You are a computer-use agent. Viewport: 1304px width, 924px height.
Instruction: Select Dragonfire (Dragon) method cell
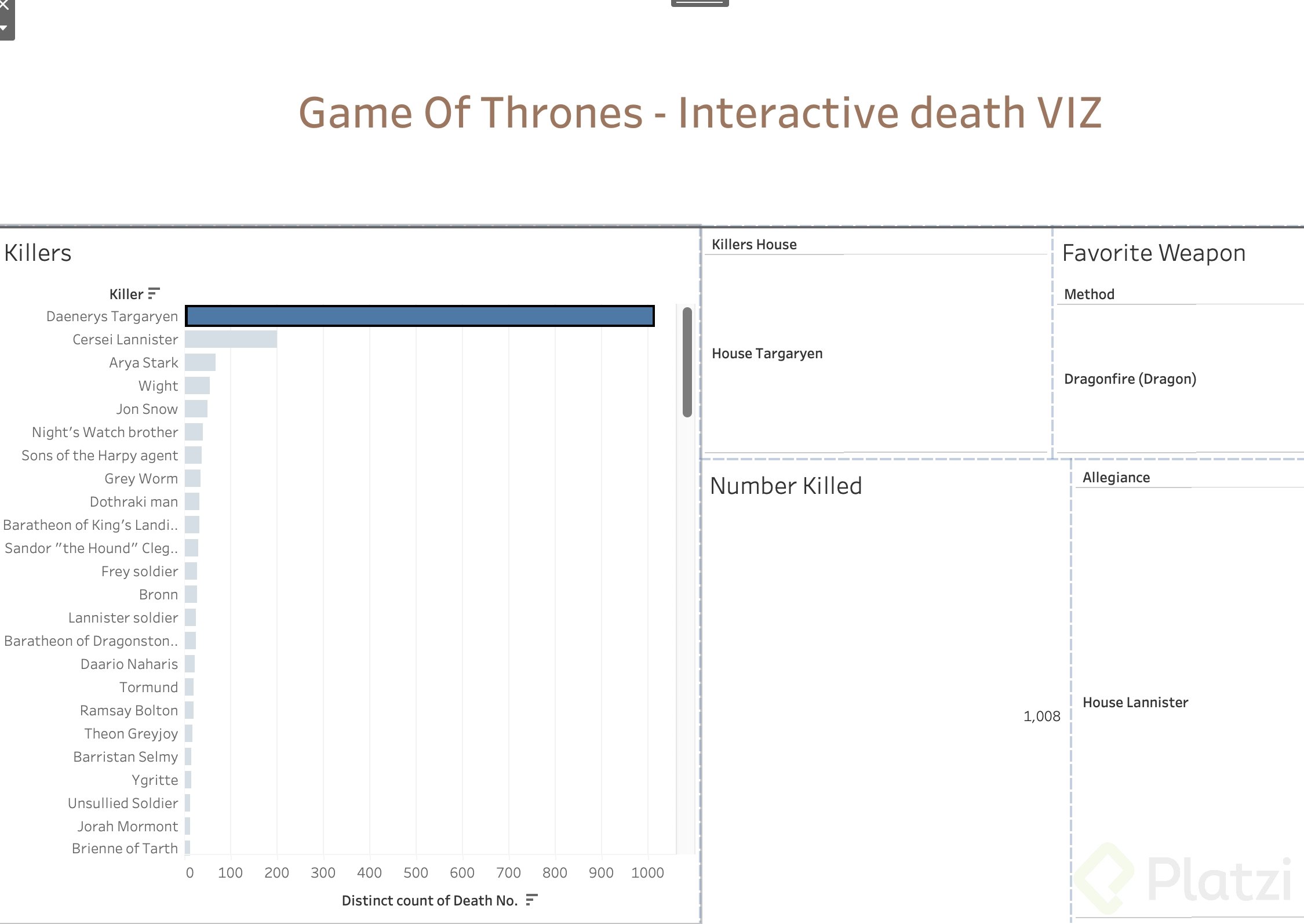[1130, 379]
